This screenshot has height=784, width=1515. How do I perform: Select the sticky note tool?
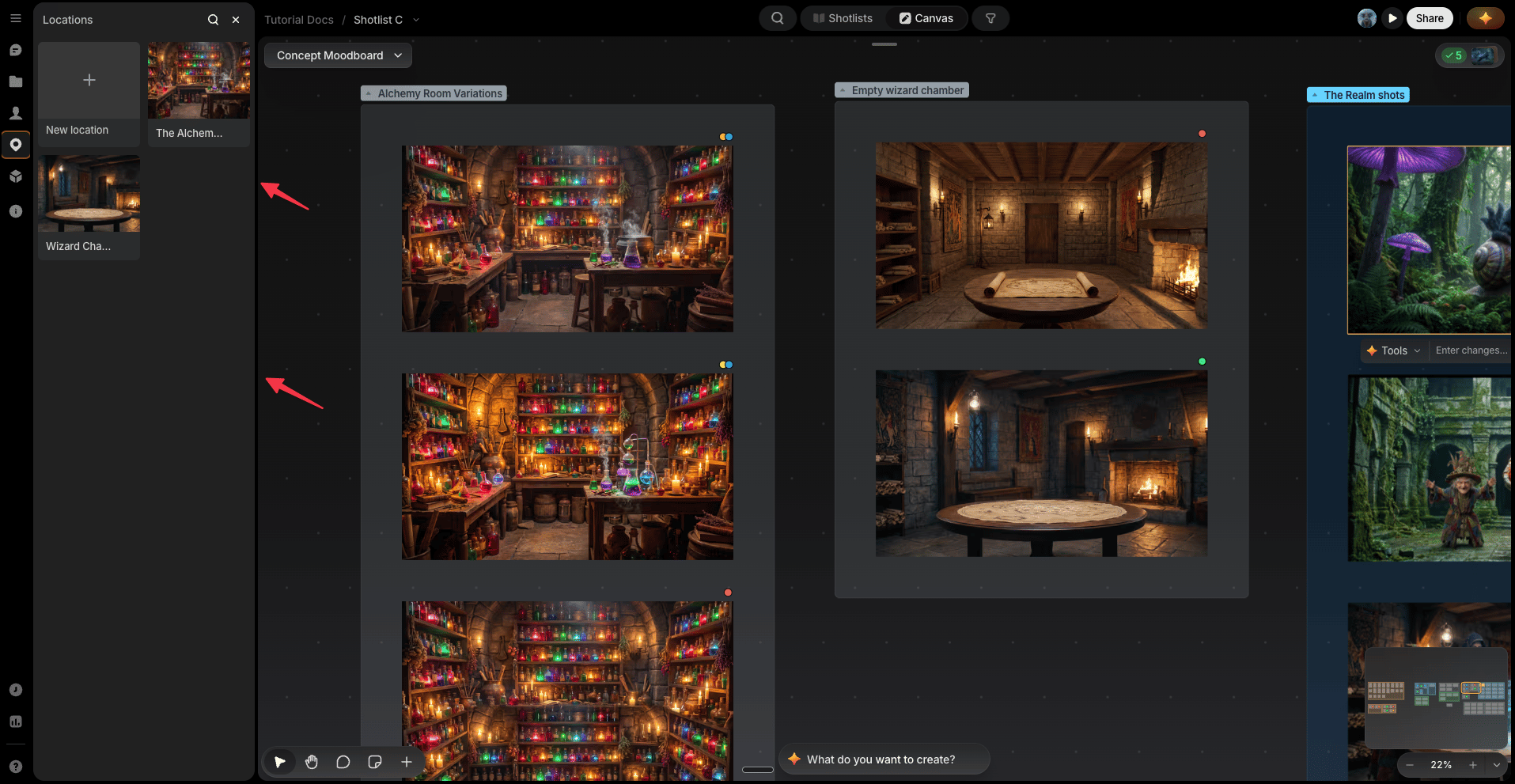click(x=375, y=762)
